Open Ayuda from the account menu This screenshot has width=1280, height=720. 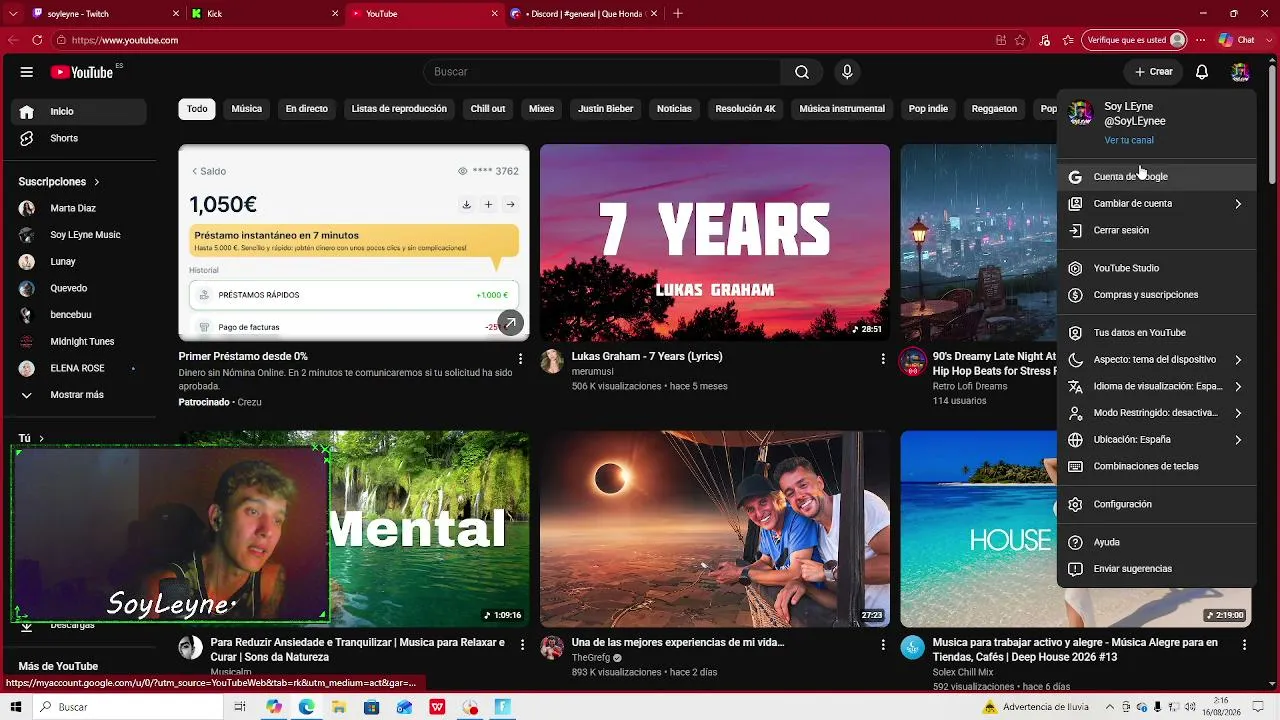click(1156, 542)
